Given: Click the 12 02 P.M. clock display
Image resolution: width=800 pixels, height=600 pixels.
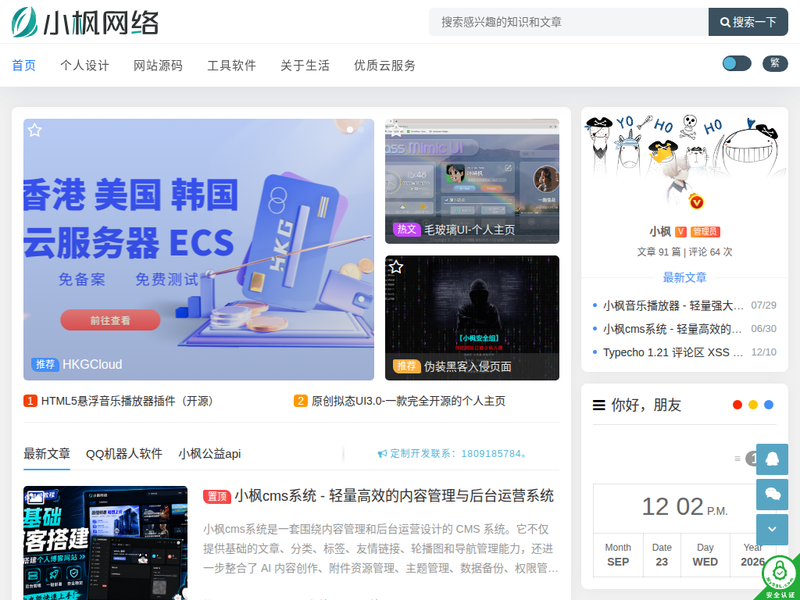Looking at the screenshot, I should [x=684, y=507].
